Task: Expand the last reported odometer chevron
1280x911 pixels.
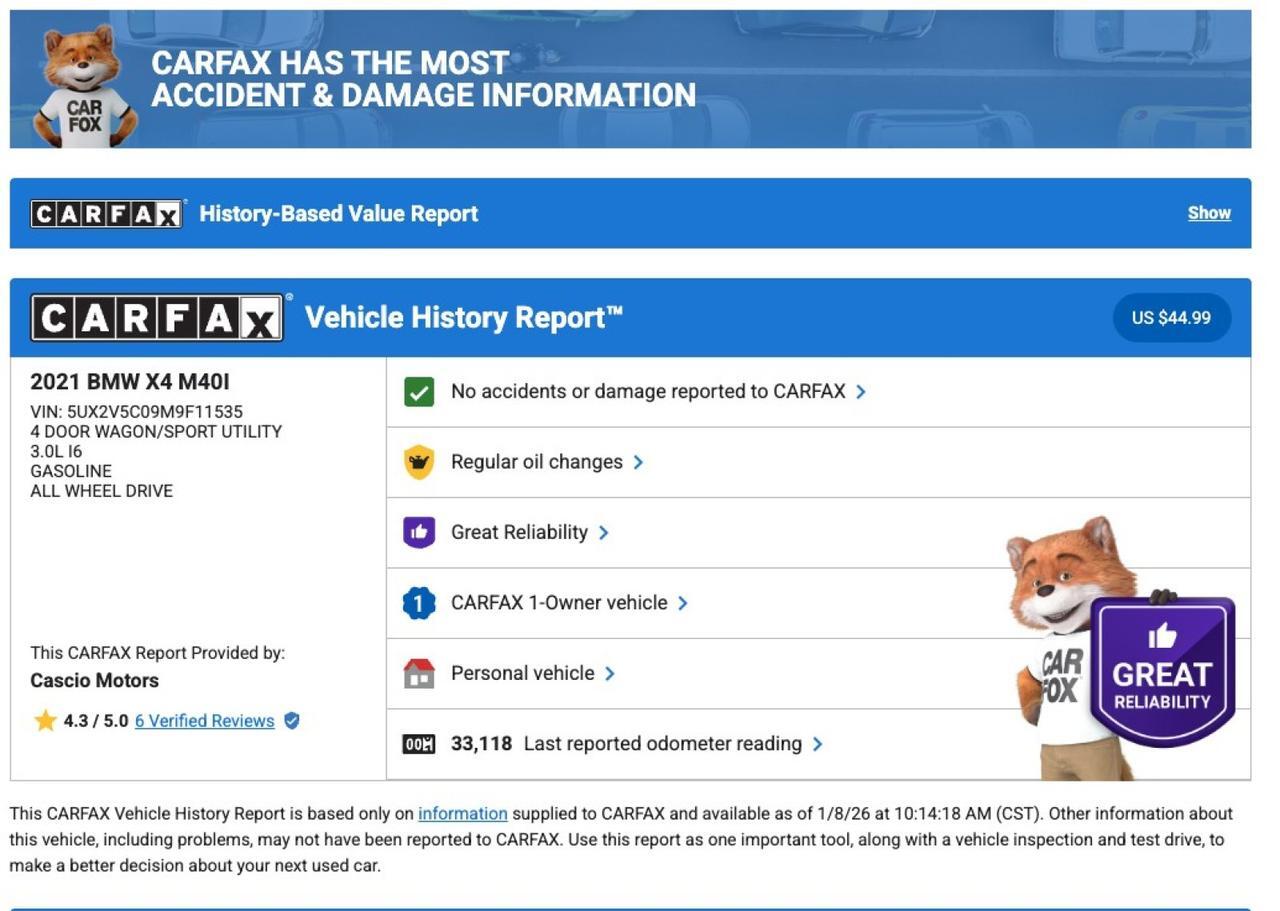Action: click(818, 744)
